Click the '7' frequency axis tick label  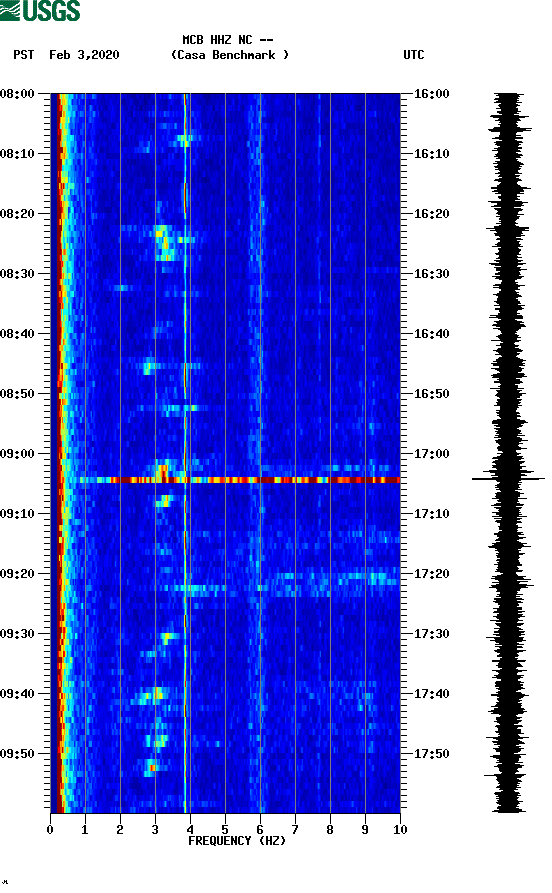click(x=295, y=830)
